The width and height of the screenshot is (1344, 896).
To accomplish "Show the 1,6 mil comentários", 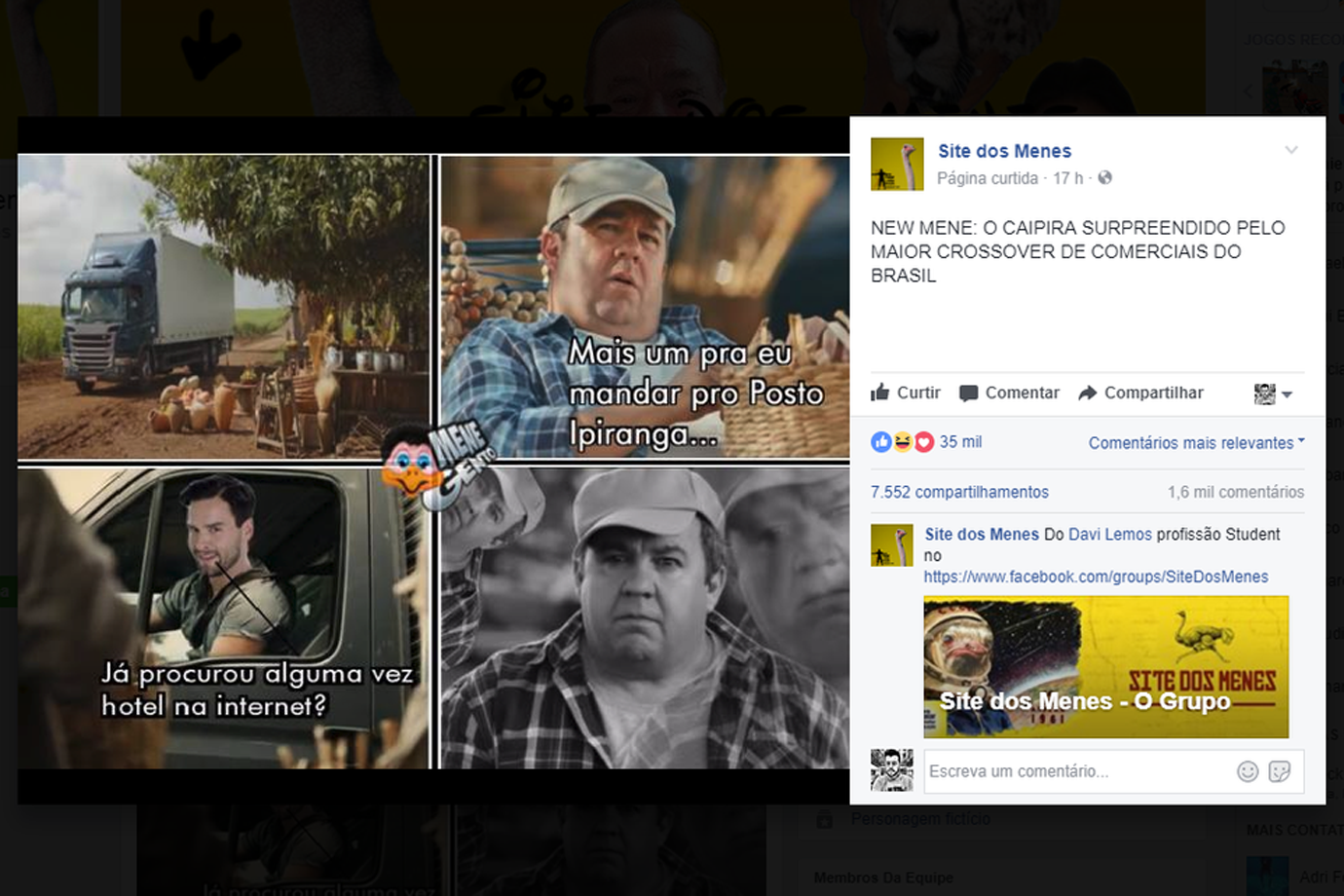I will pos(1235,492).
